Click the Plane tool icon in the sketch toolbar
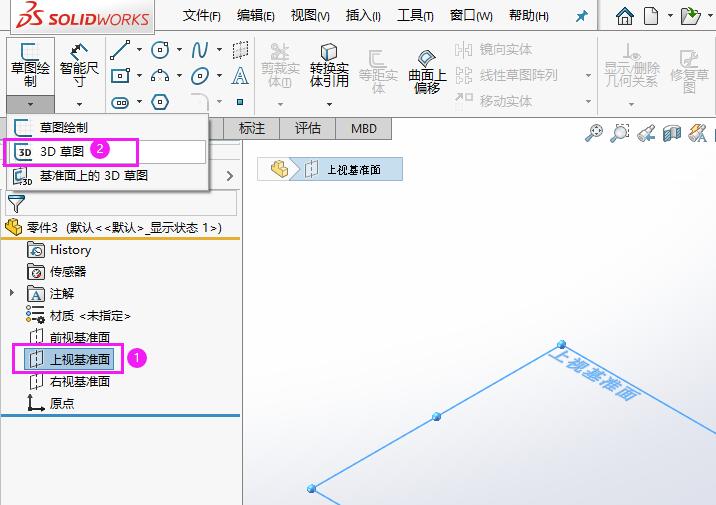This screenshot has width=716, height=505. (x=240, y=50)
